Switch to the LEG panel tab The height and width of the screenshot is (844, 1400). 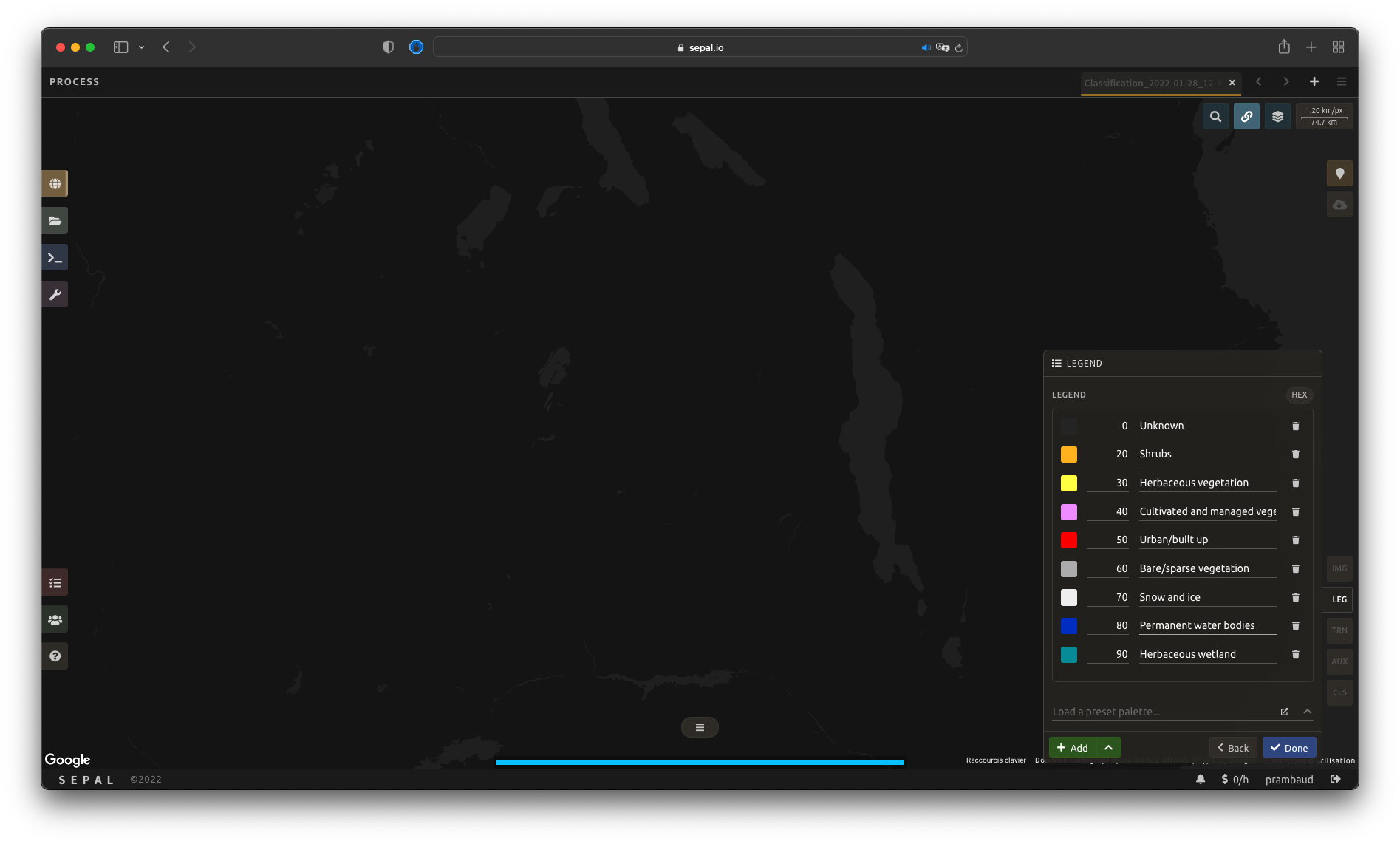tap(1339, 599)
